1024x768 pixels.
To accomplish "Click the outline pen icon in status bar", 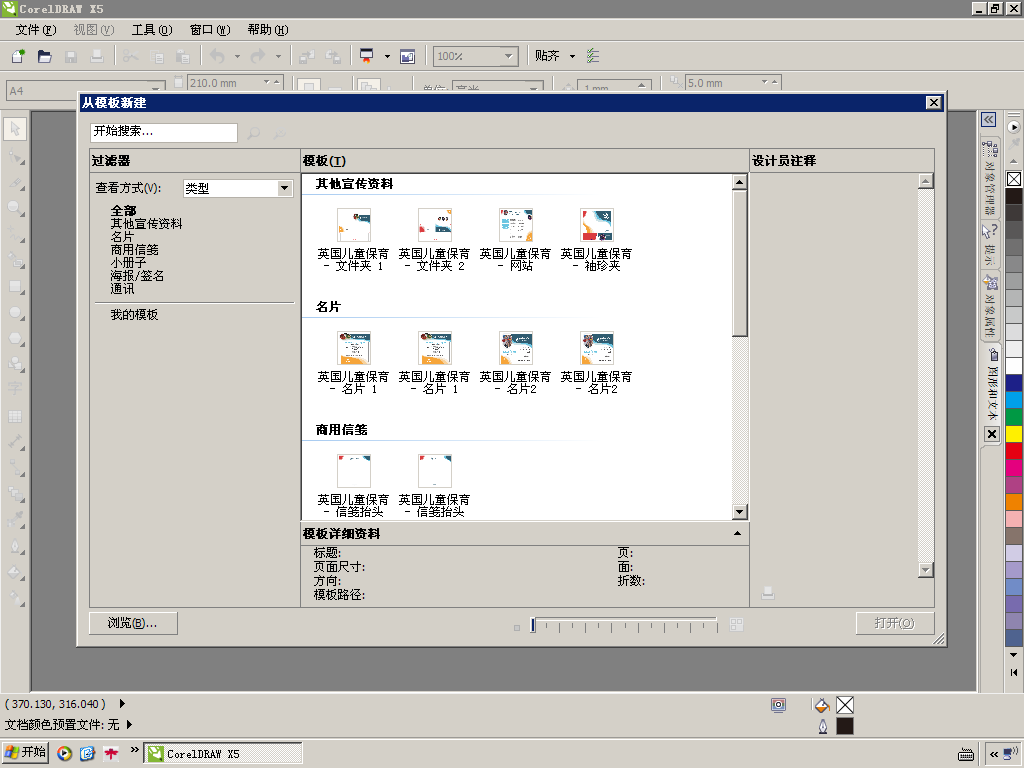I will [x=823, y=726].
